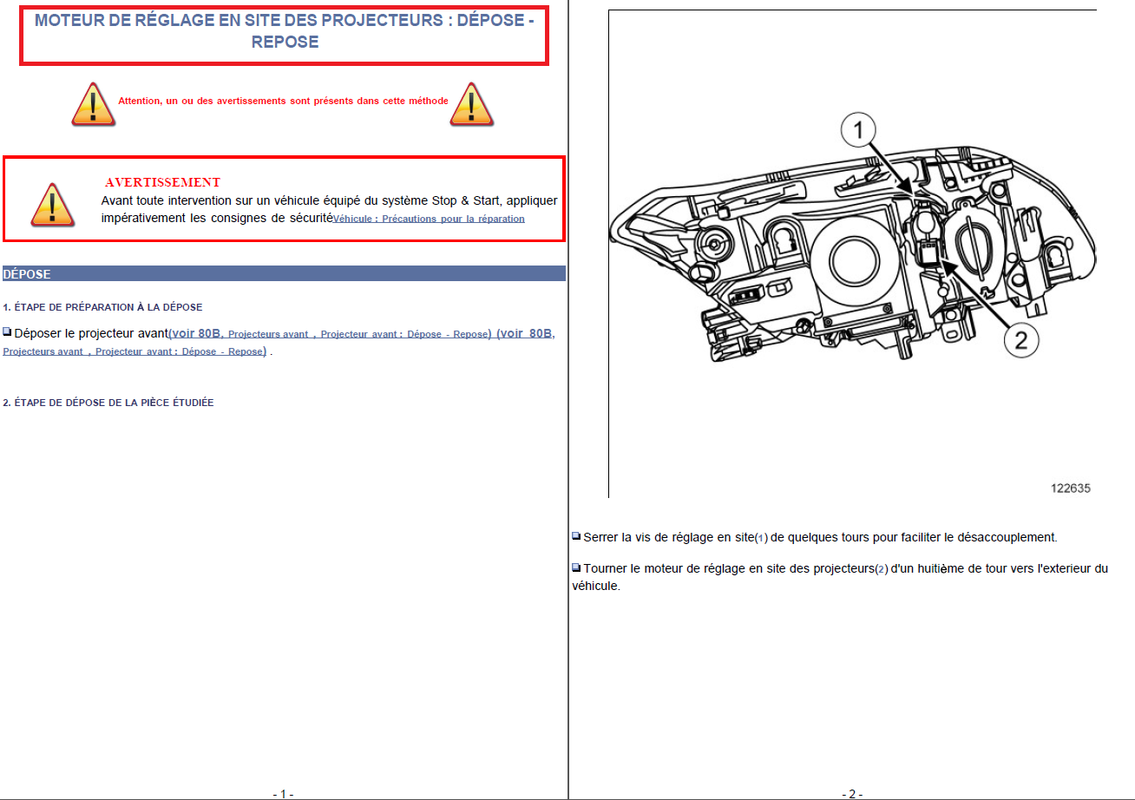The height and width of the screenshot is (800, 1135).
Task: Click callout number 2 in the headlight diagram
Action: tap(1021, 340)
